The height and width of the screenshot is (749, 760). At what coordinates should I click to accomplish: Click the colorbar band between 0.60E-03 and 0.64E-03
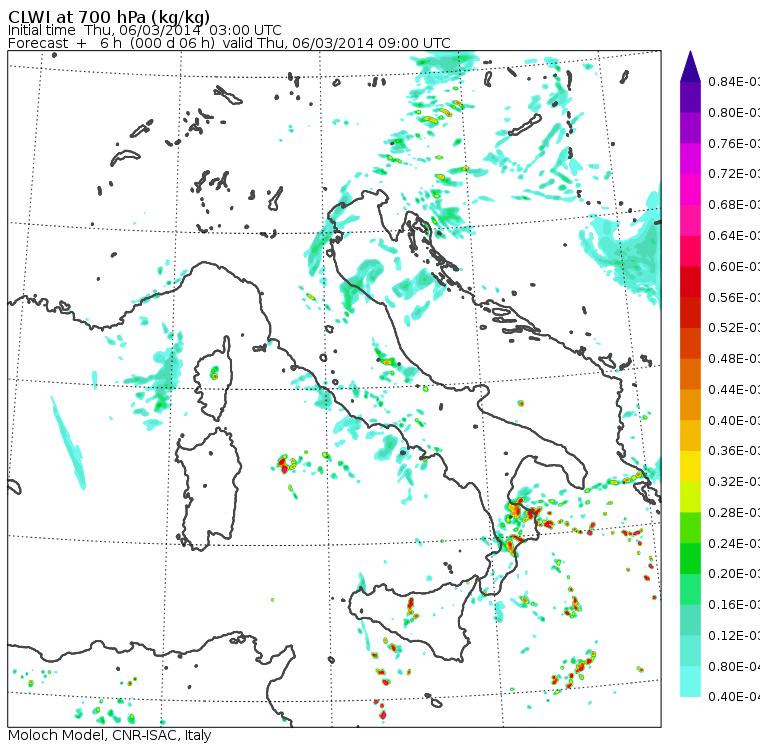690,251
